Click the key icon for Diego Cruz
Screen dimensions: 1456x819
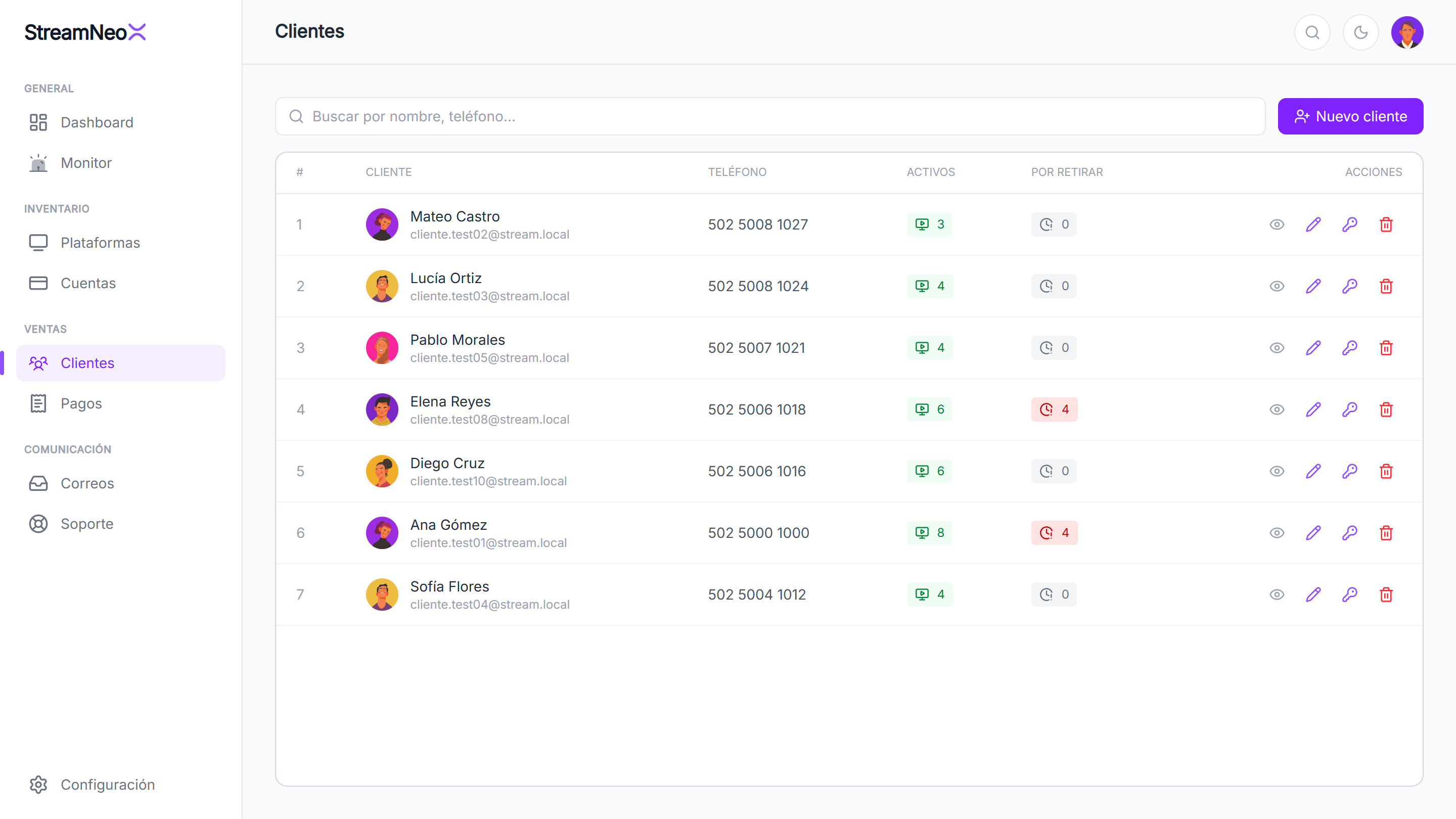tap(1350, 471)
